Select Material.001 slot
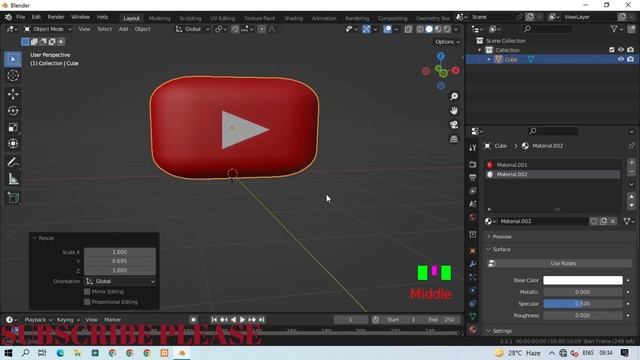The width and height of the screenshot is (640, 360). pyautogui.click(x=553, y=165)
